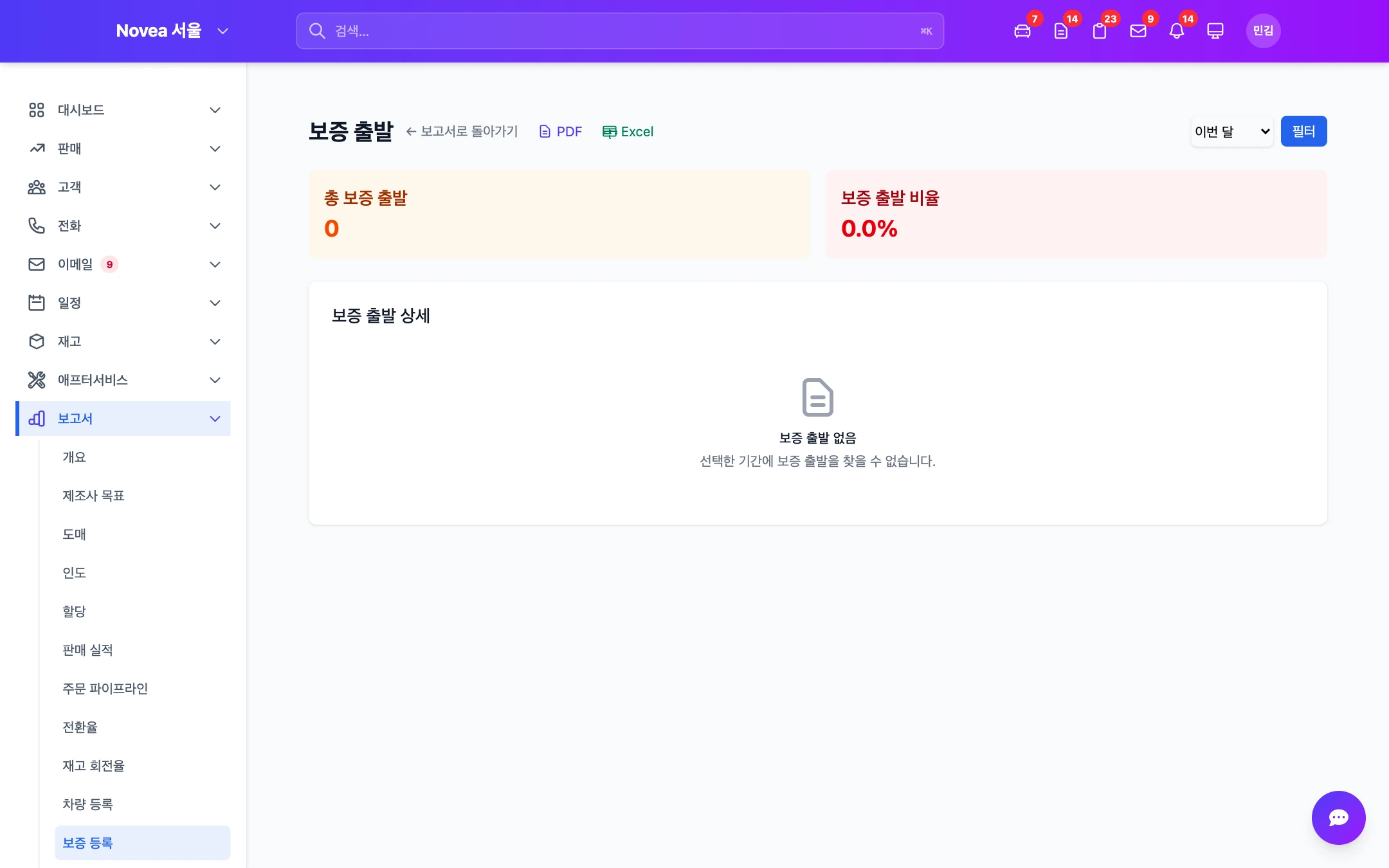Open the 차량 등록 report item
1389x868 pixels.
(x=142, y=804)
